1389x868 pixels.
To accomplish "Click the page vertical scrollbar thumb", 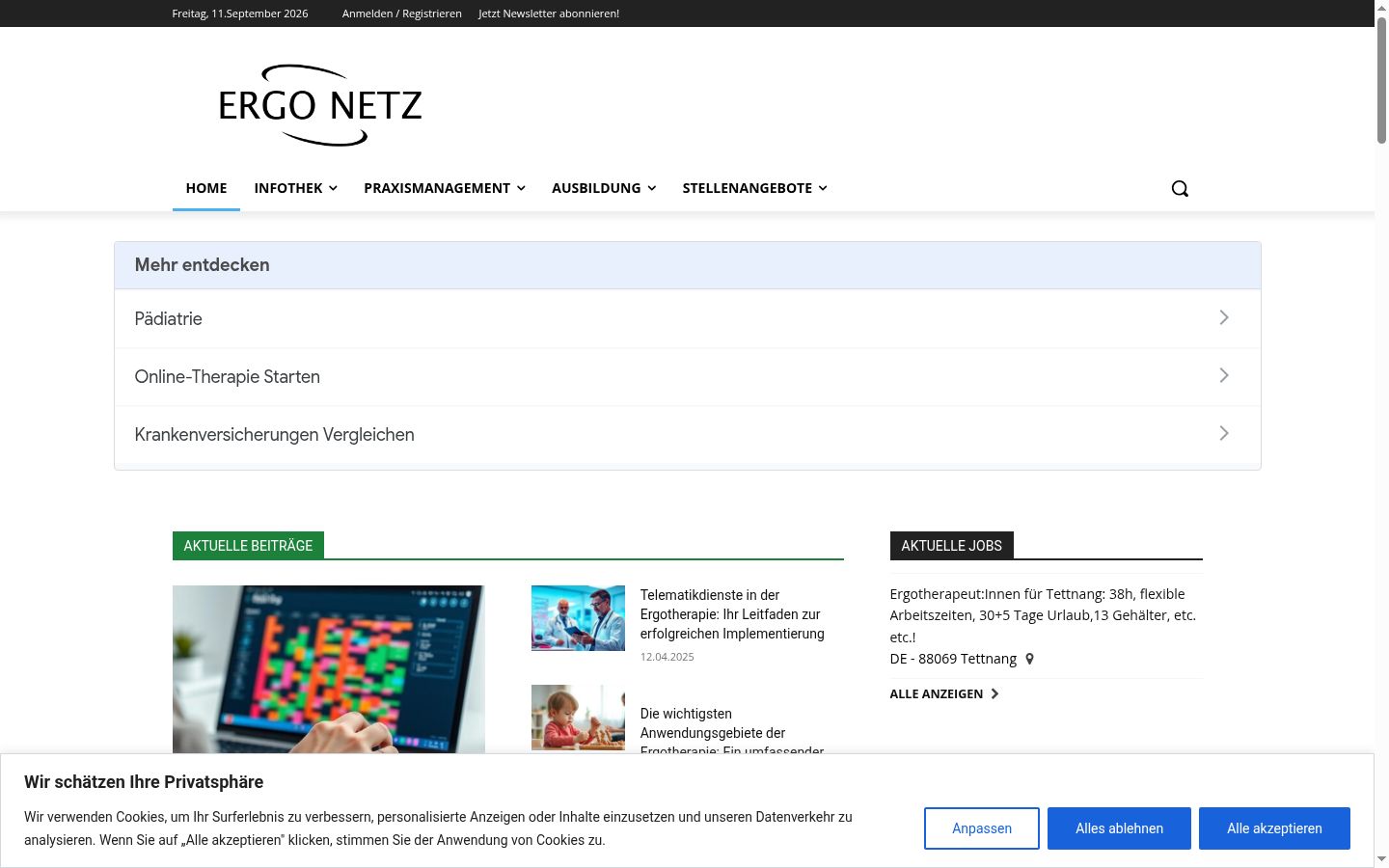I will coord(1381,81).
